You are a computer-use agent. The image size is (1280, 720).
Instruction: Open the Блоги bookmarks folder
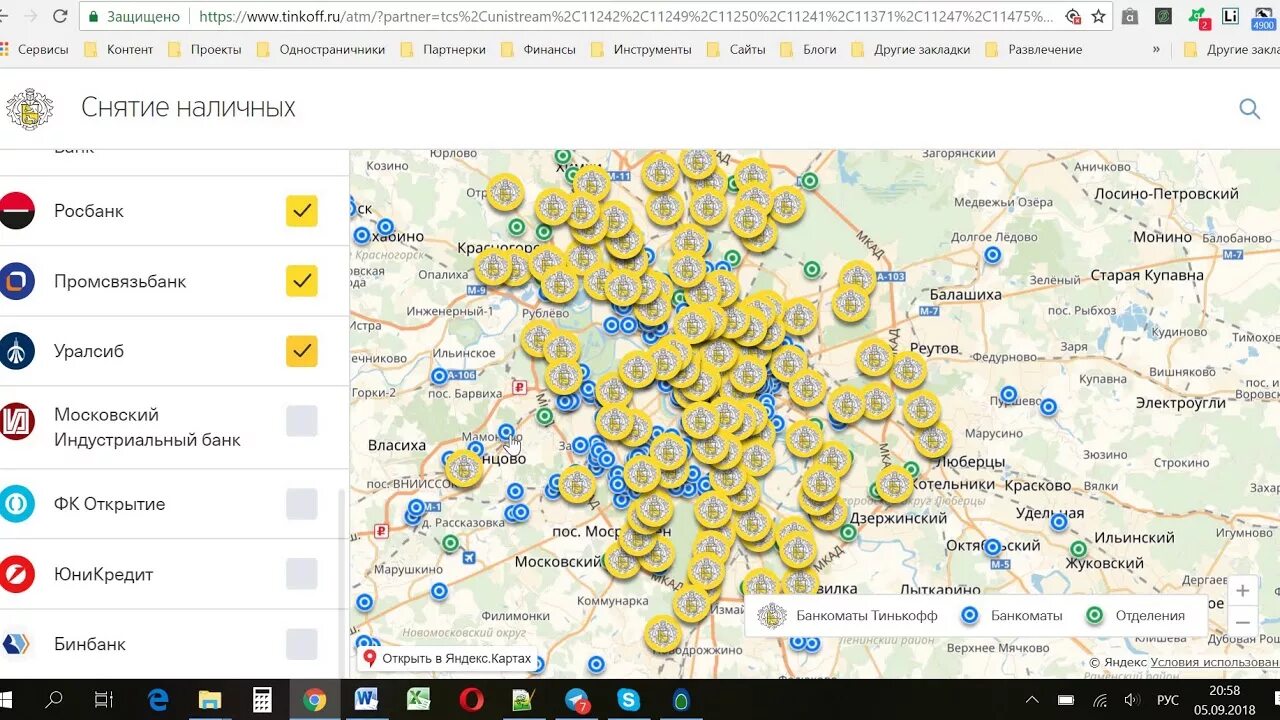pyautogui.click(x=808, y=49)
